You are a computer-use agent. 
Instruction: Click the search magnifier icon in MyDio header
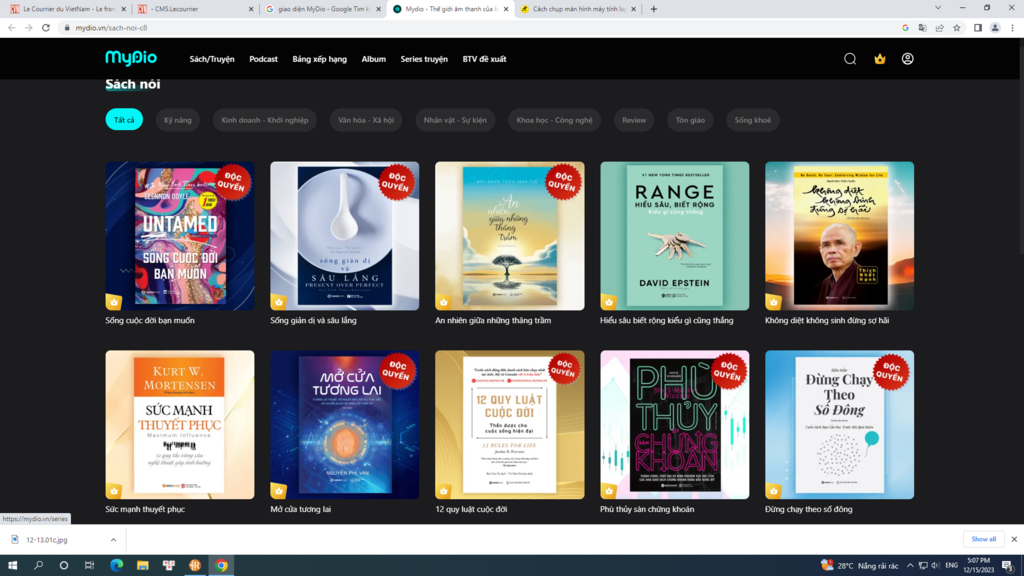(850, 59)
